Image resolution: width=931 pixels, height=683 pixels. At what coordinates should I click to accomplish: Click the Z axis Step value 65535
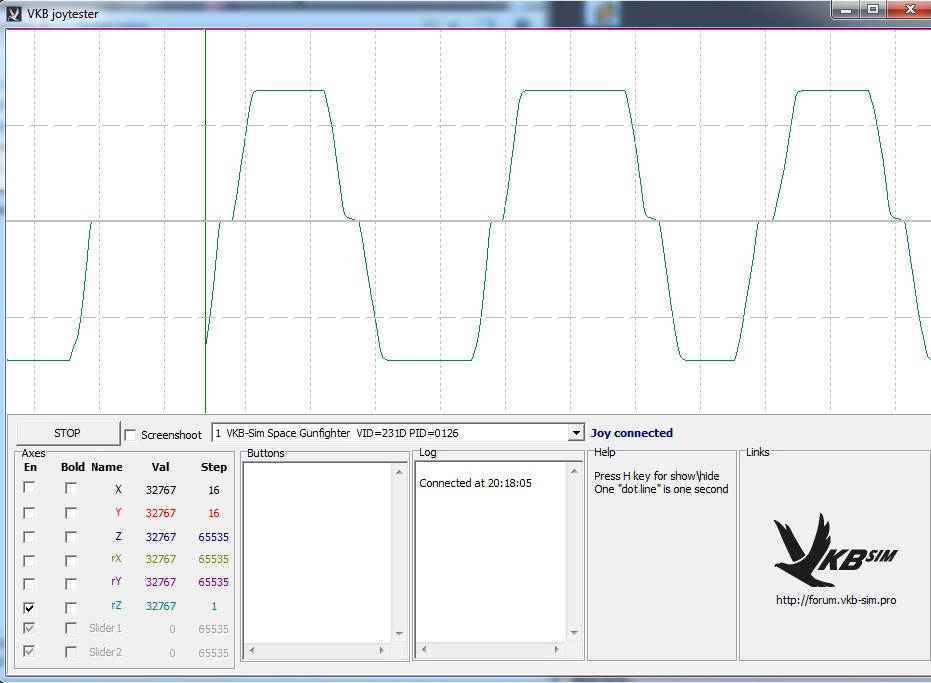[x=213, y=537]
